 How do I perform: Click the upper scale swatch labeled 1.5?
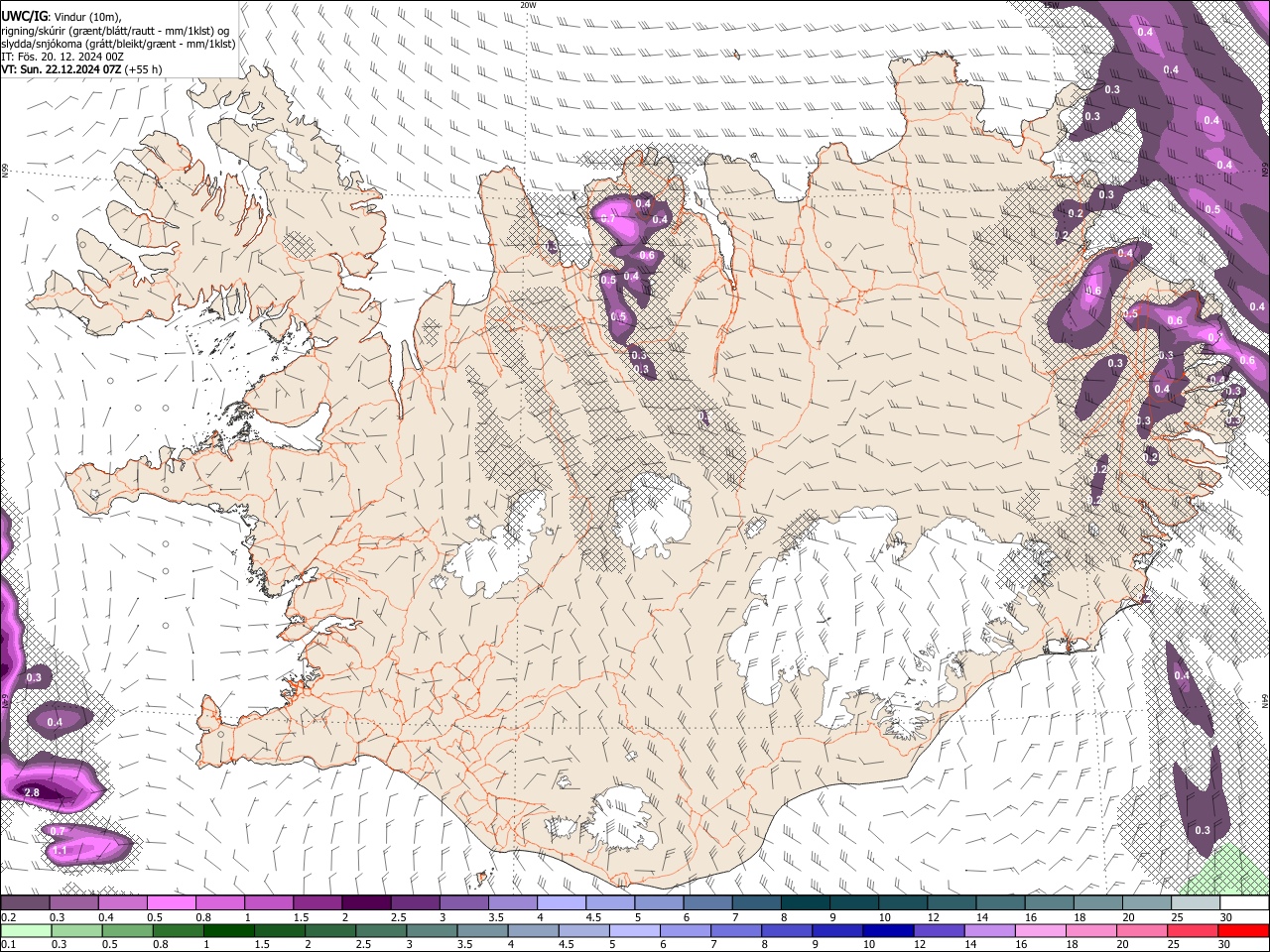(317, 903)
